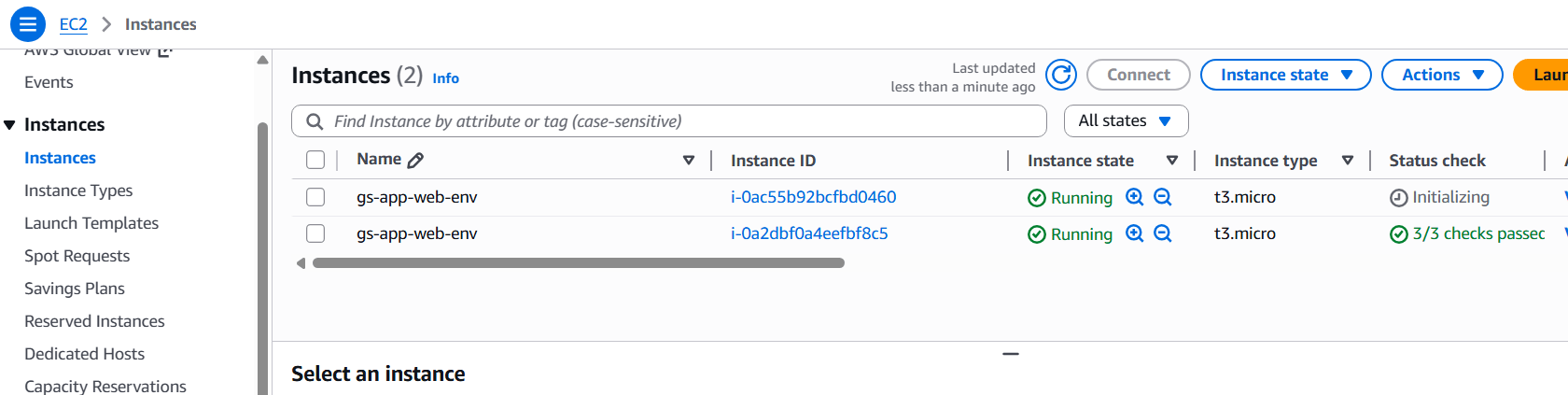1568x395 pixels.
Task: Open the All states filter dropdown
Action: coord(1126,121)
